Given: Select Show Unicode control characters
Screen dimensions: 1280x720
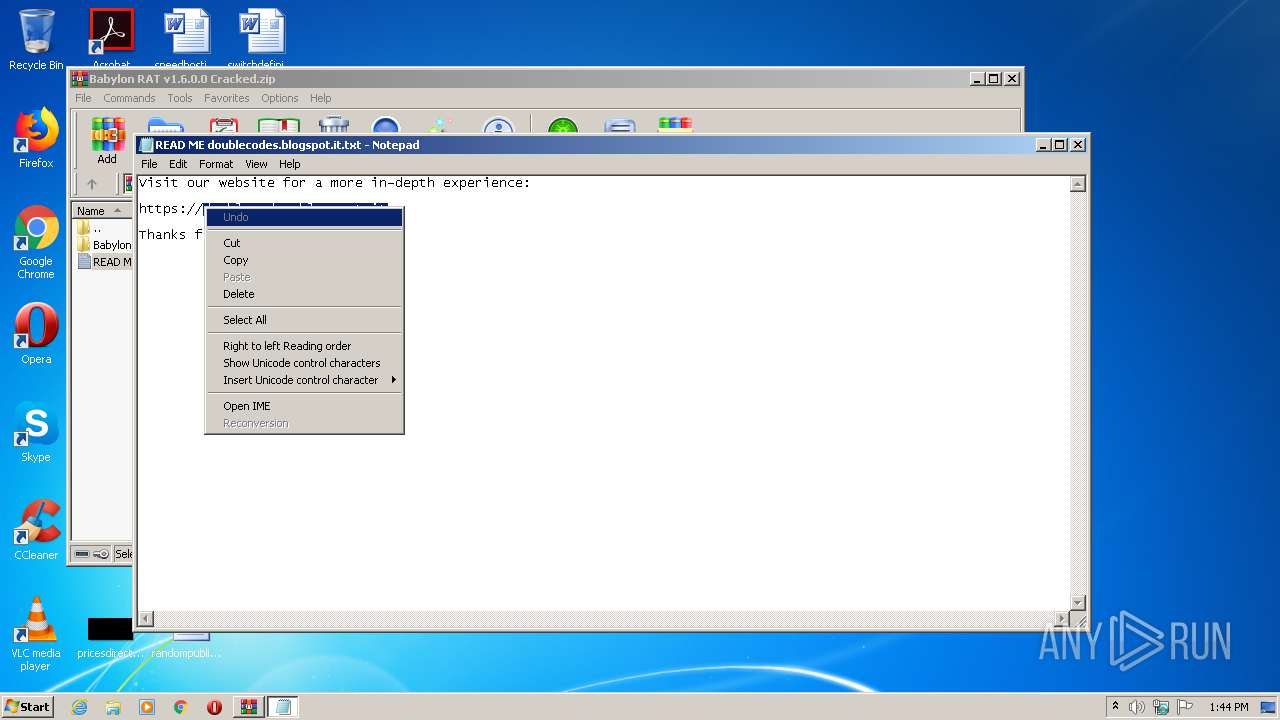Looking at the screenshot, I should [304, 363].
